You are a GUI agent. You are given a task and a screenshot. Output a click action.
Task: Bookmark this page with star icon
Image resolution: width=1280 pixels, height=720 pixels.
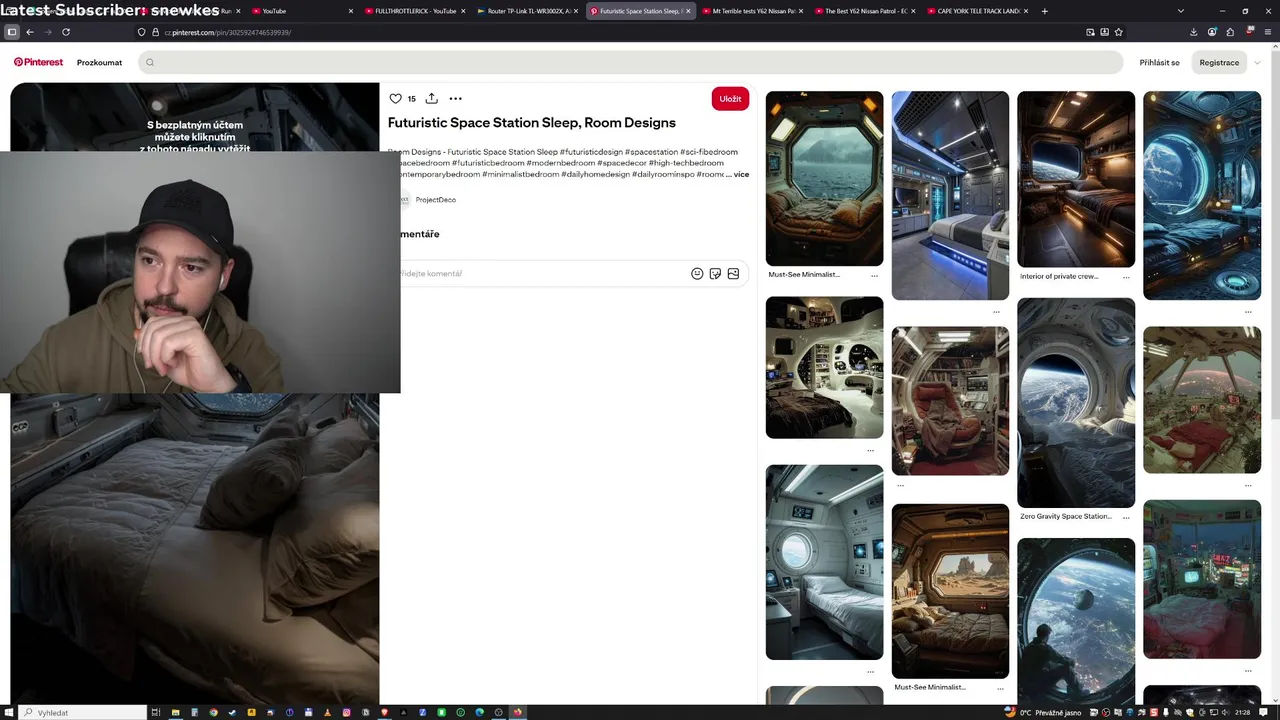(x=1119, y=32)
